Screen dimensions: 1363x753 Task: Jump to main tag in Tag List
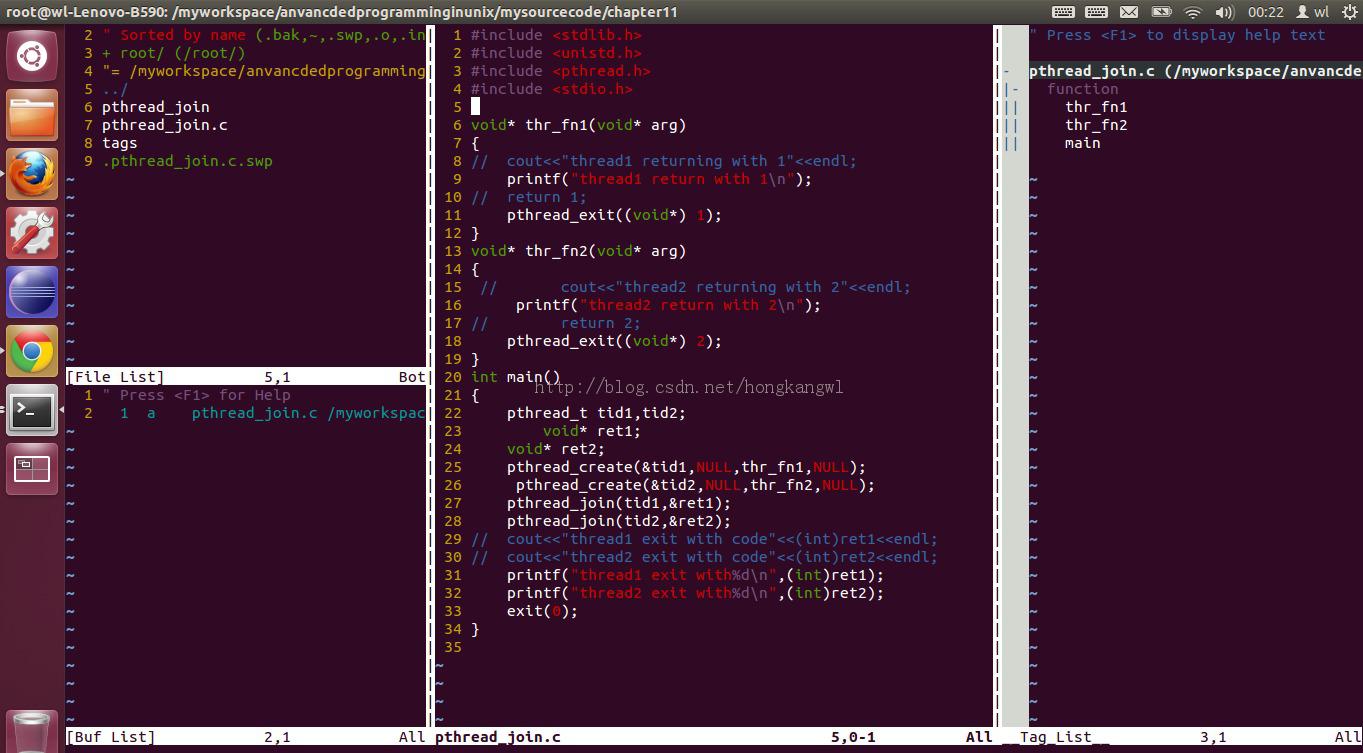(1083, 143)
